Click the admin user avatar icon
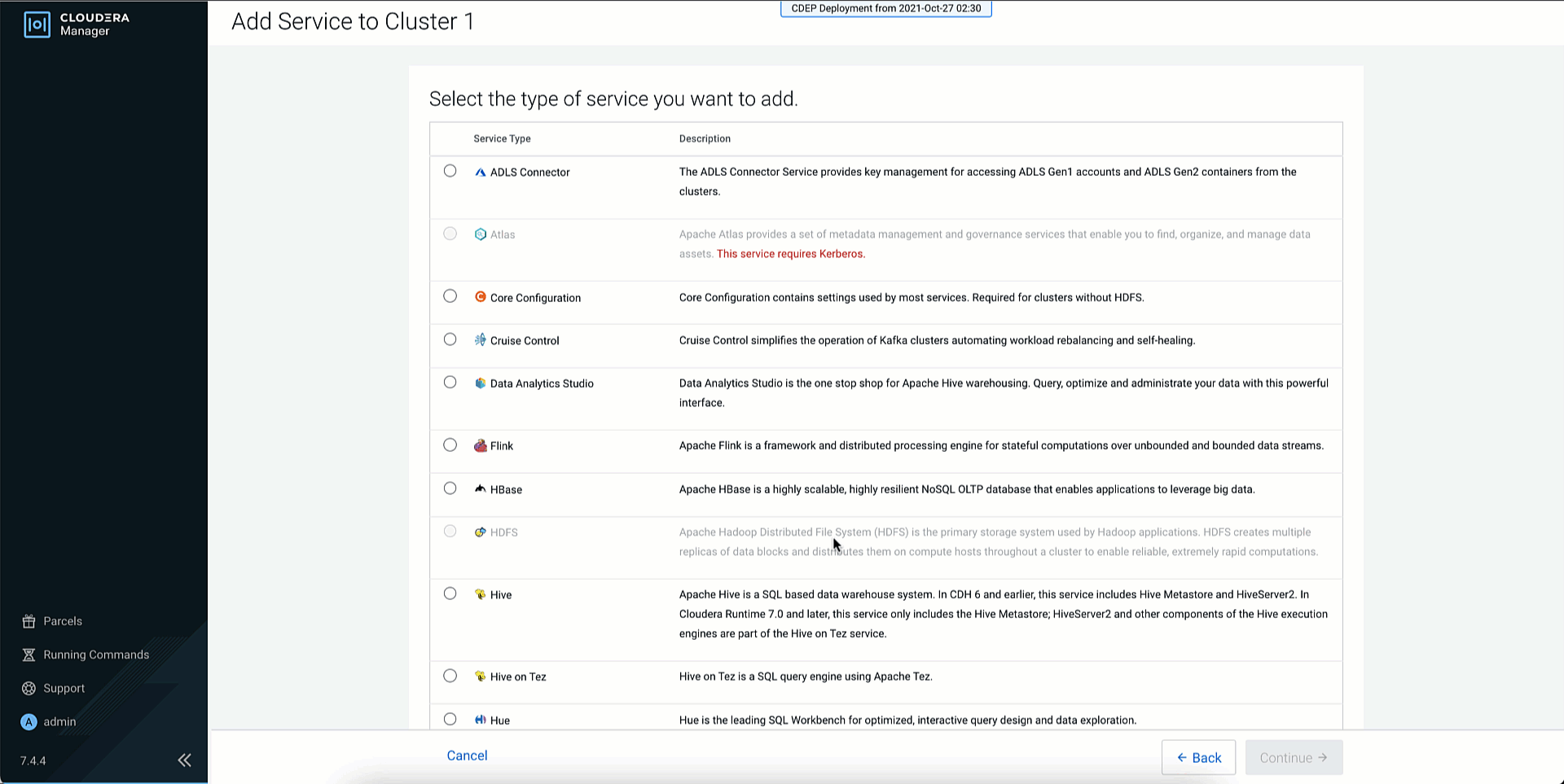This screenshot has width=1564, height=784. [29, 722]
